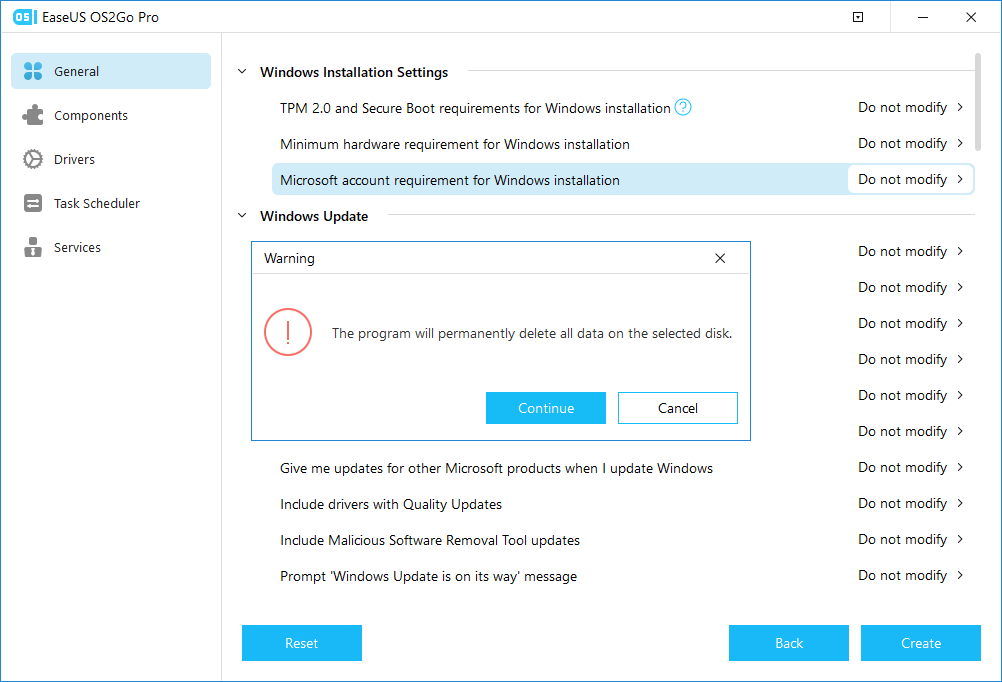Click 'Include Malicious Software Removal Tool updates' text

tap(430, 540)
